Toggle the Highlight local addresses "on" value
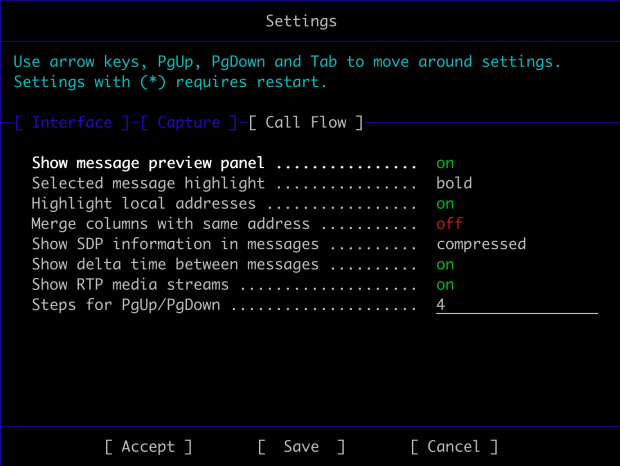Screen dimensions: 620x466 coord(445,204)
